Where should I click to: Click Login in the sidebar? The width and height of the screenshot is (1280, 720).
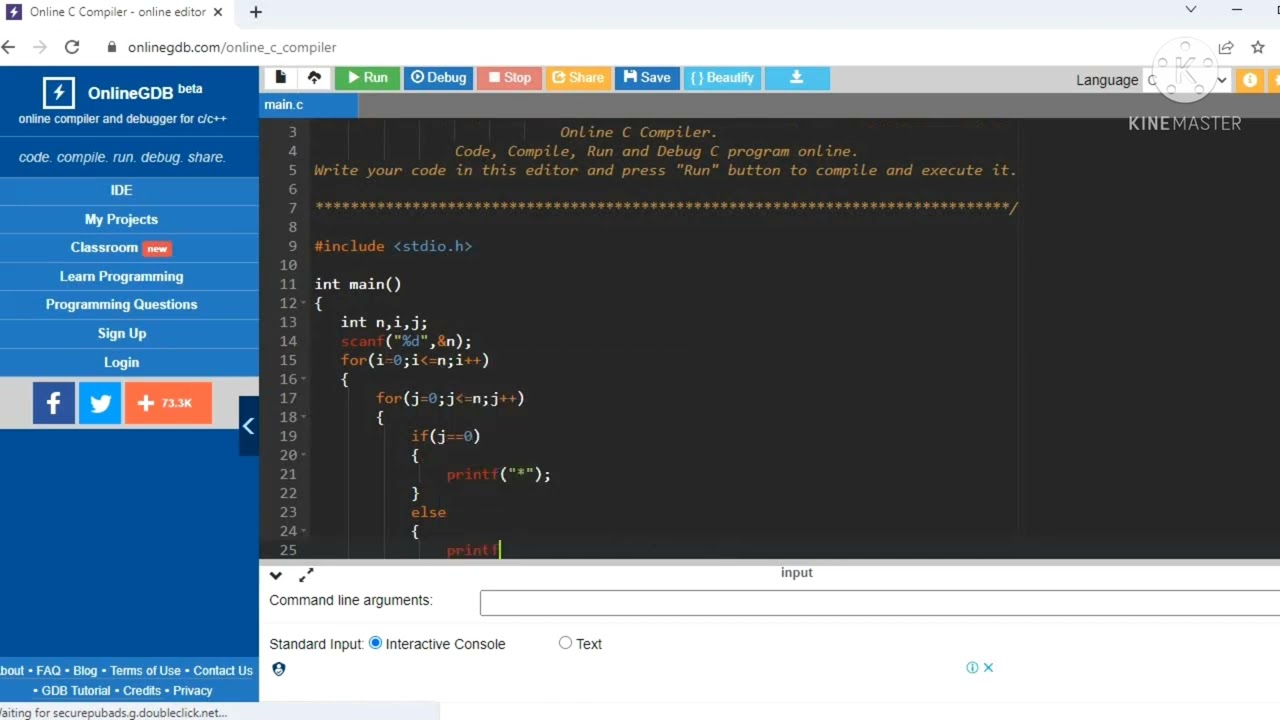pos(122,362)
